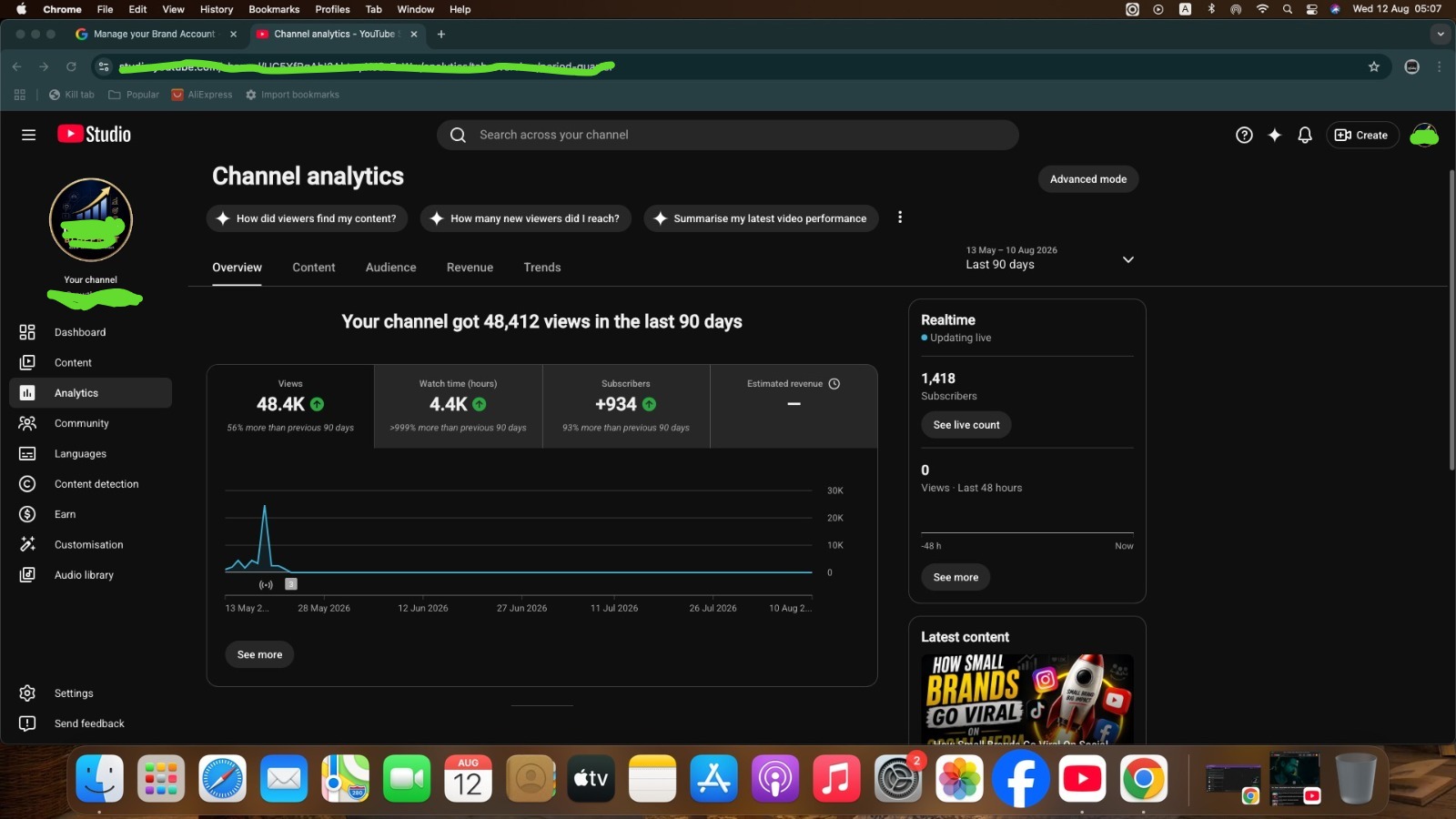The image size is (1456, 819).
Task: Select the Views metric card
Action: tap(290, 406)
